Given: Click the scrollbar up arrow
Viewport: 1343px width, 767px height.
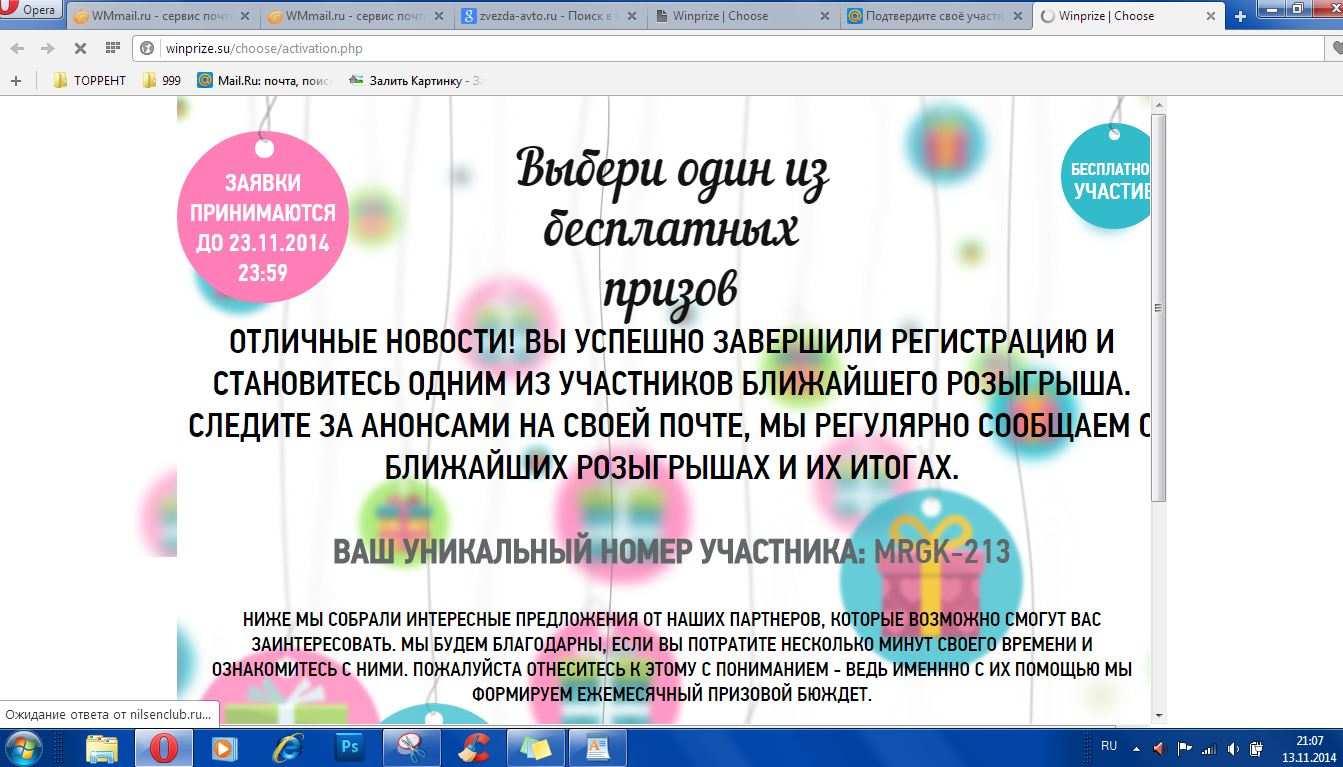Looking at the screenshot, I should (x=1159, y=105).
